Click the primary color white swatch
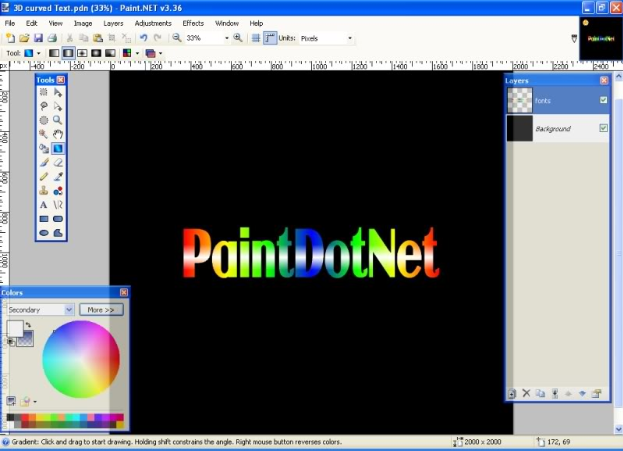Image resolution: width=623 pixels, height=451 pixels. pyautogui.click(x=15, y=329)
